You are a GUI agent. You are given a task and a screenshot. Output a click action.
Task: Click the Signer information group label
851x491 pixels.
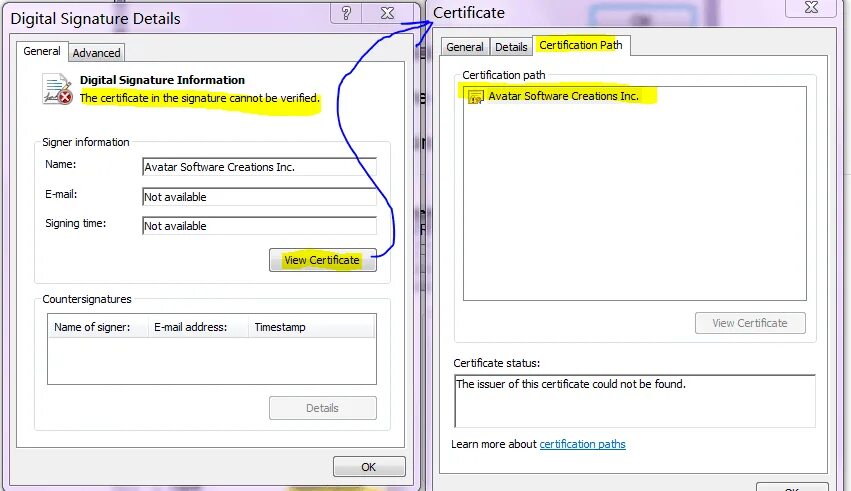pos(86,142)
